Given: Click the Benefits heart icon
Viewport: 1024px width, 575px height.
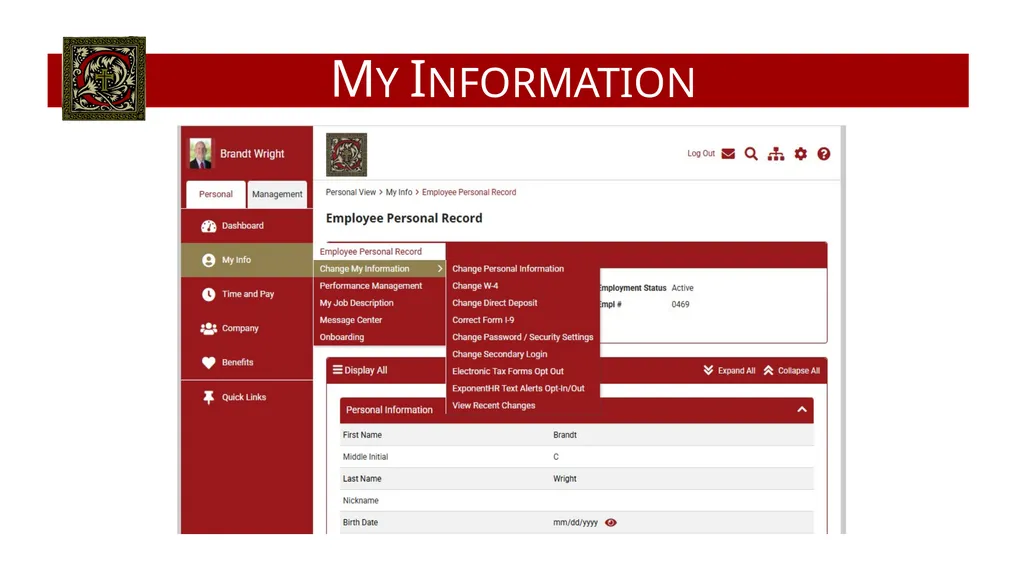Looking at the screenshot, I should [208, 362].
